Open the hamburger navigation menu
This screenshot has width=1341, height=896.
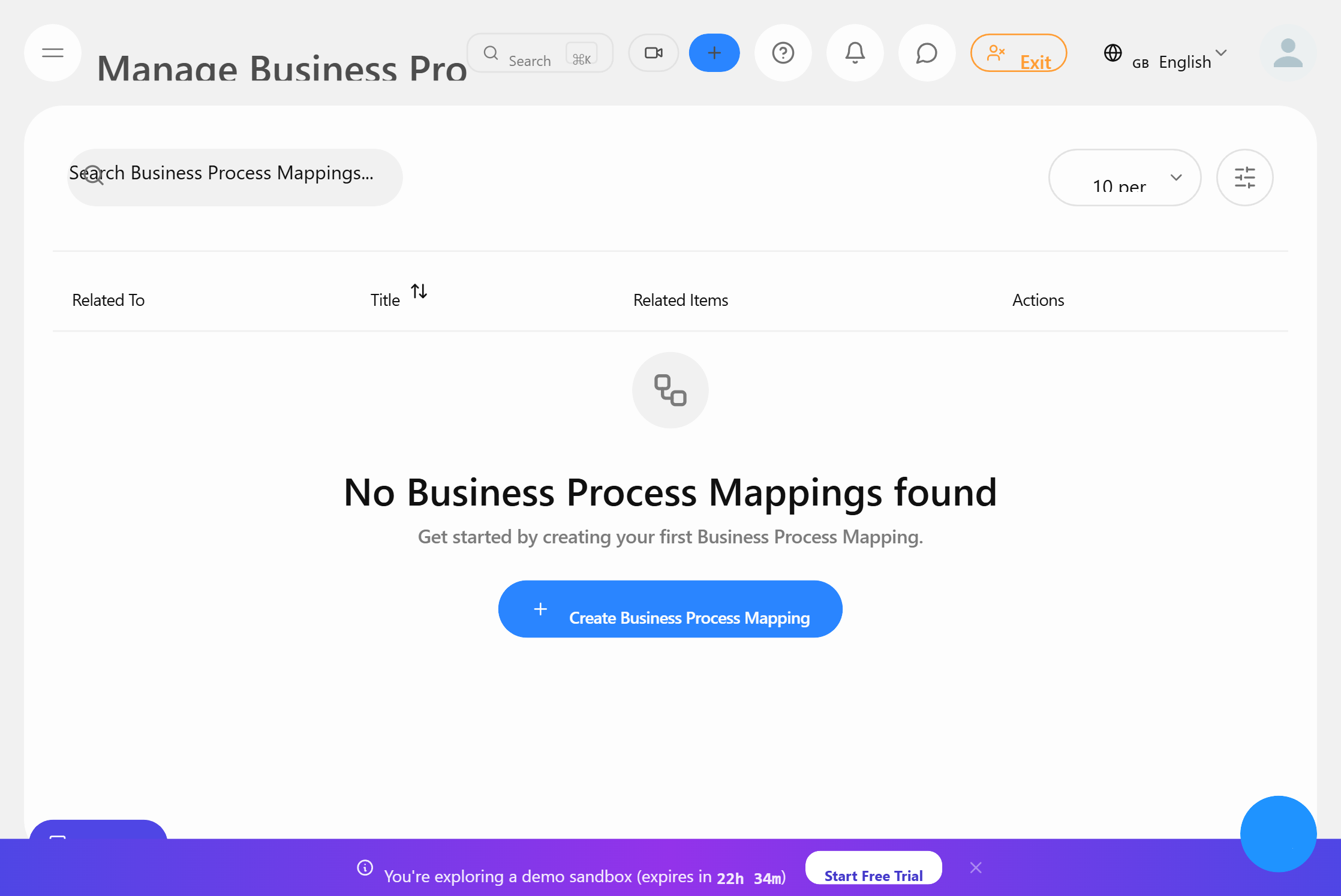point(52,53)
